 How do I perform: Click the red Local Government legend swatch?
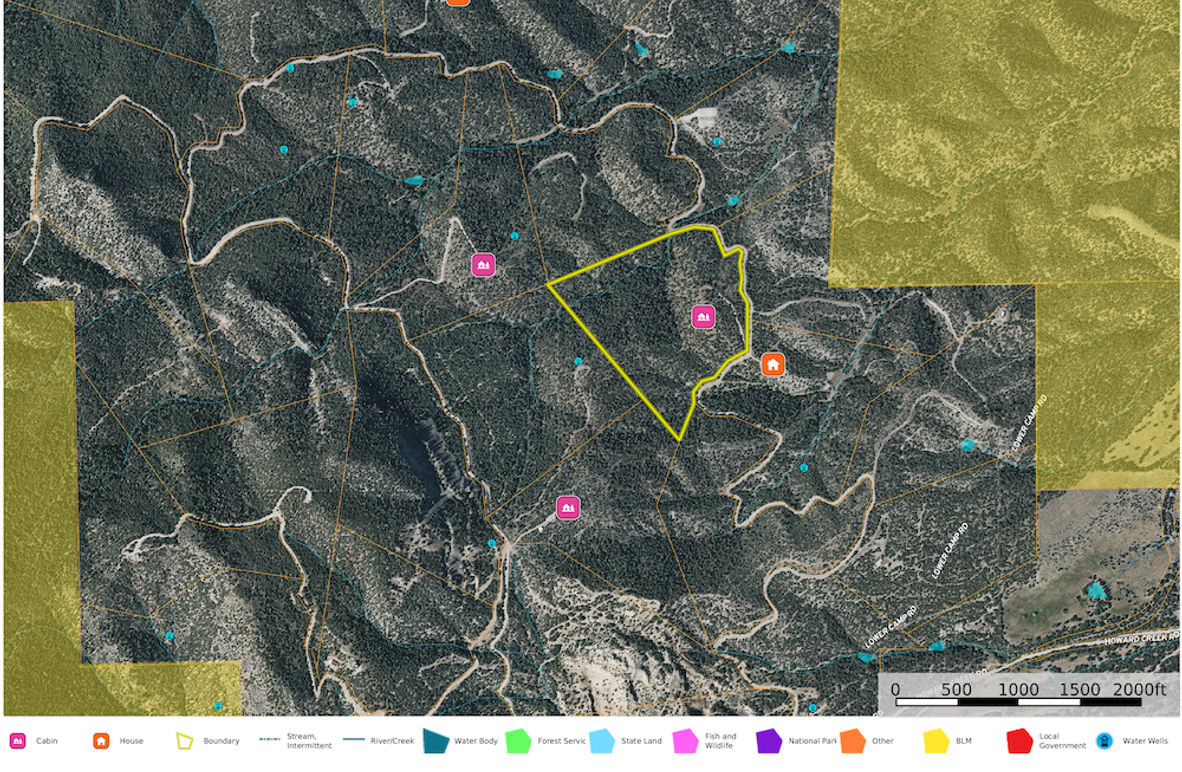1019,741
